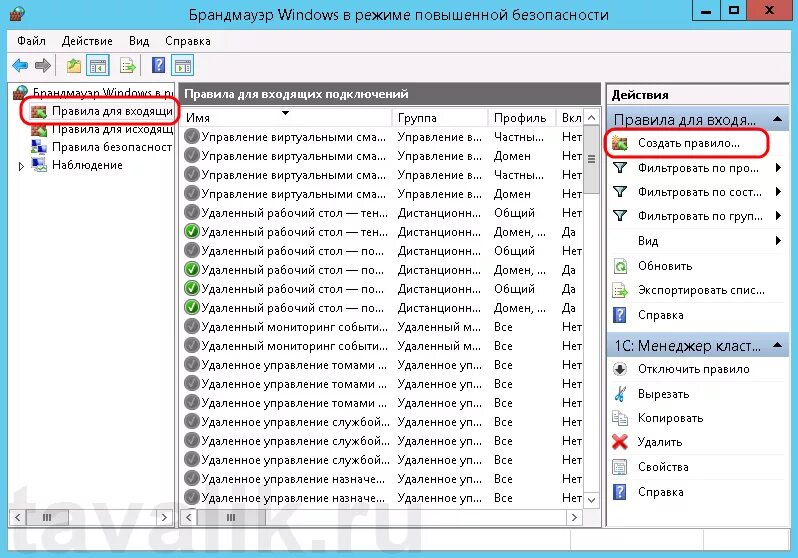Click the rules list vertical scrollbar thumb
This screenshot has width=798, height=558.
[591, 159]
